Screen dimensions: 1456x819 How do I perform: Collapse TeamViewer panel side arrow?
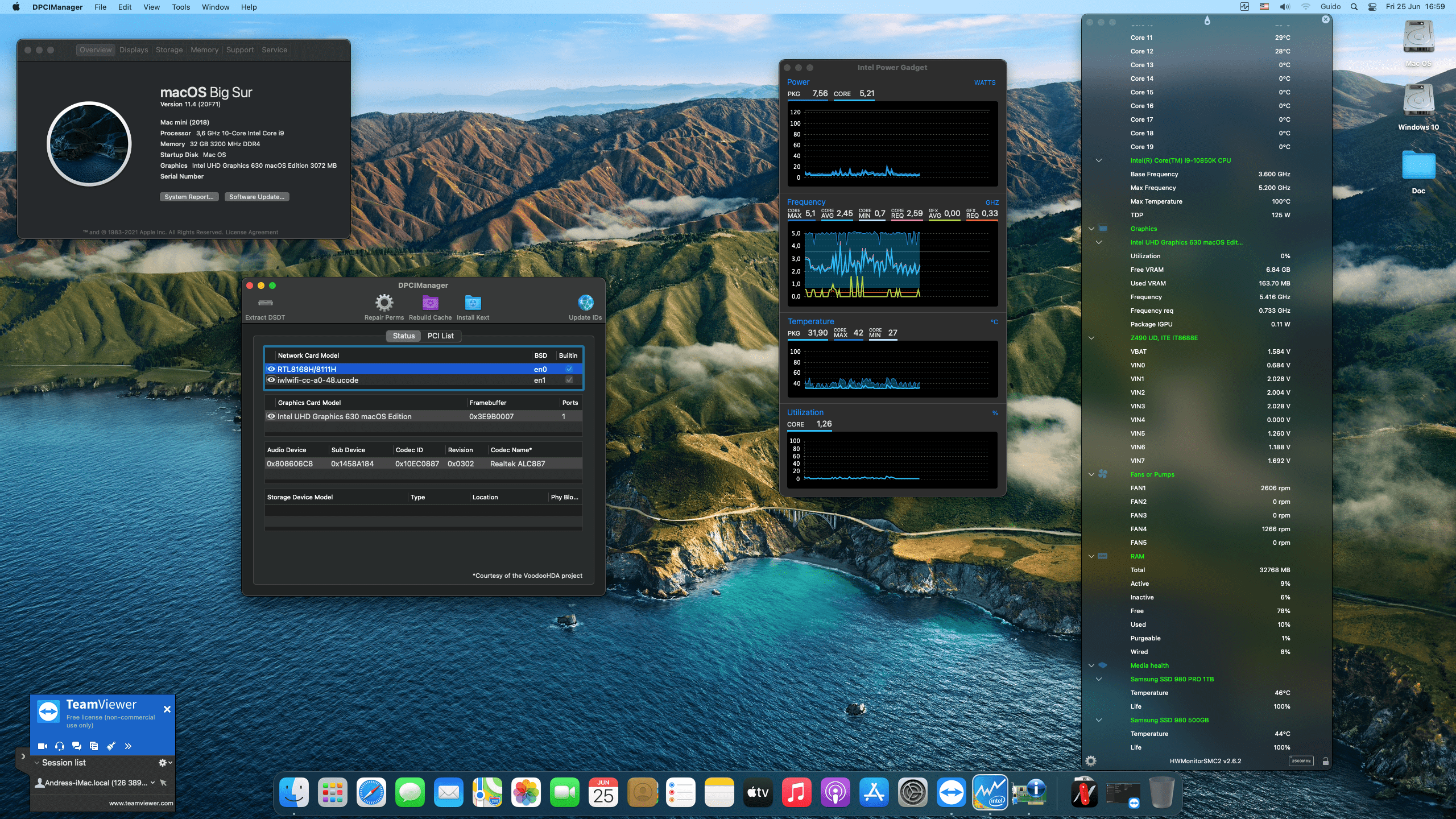coord(23,756)
